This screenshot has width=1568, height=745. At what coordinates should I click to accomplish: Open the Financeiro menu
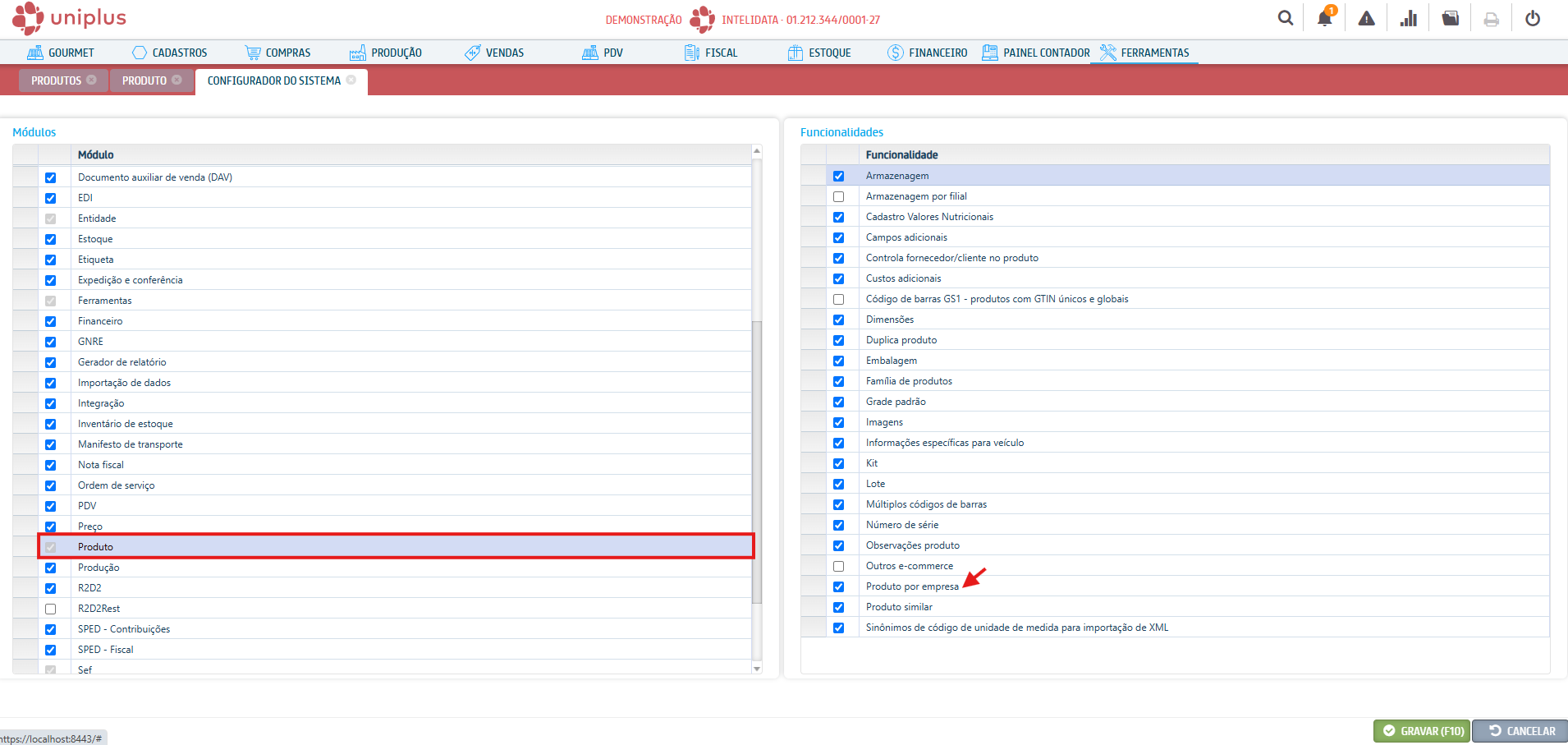tap(928, 53)
